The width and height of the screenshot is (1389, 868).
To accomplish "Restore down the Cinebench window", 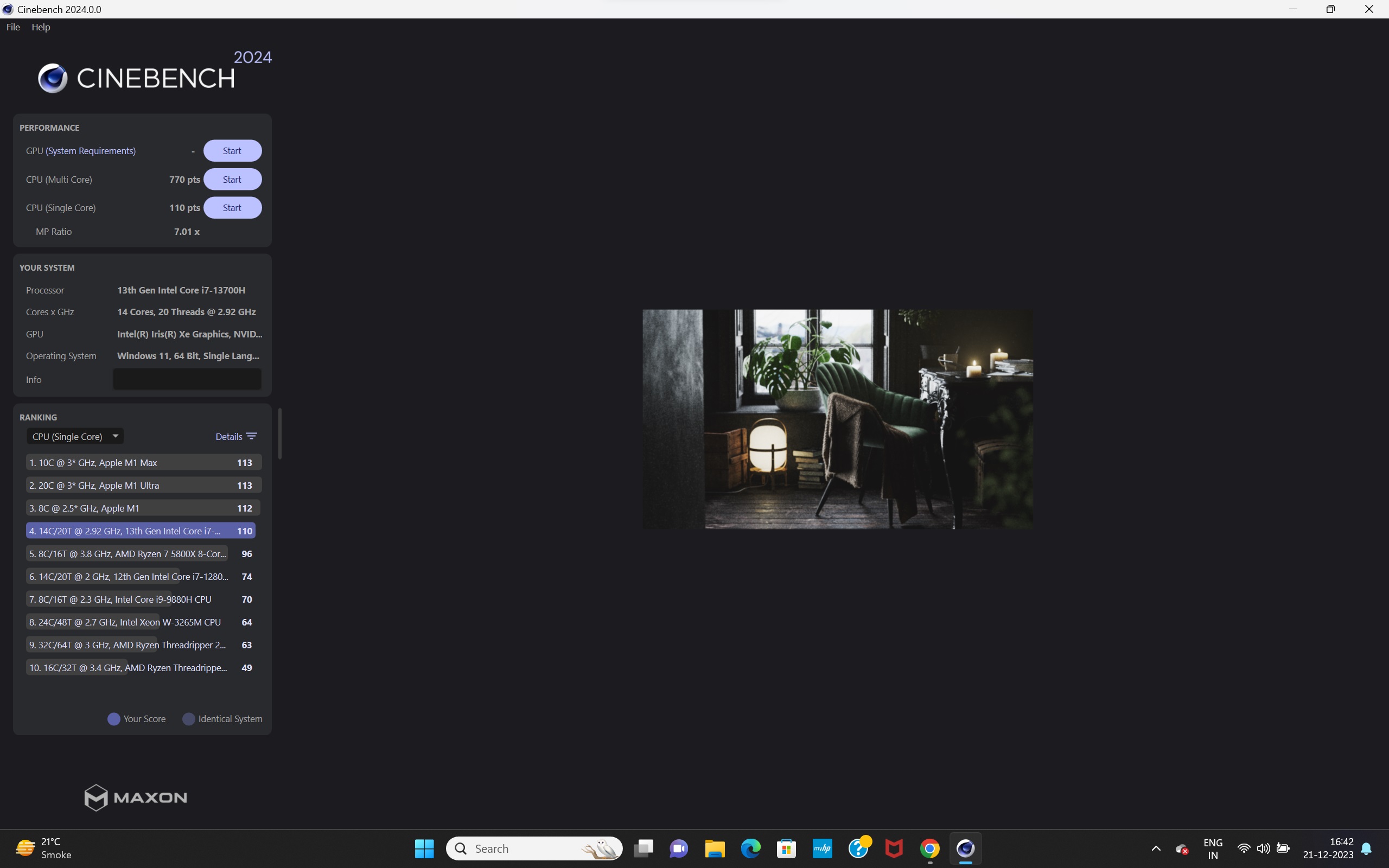I will point(1330,9).
